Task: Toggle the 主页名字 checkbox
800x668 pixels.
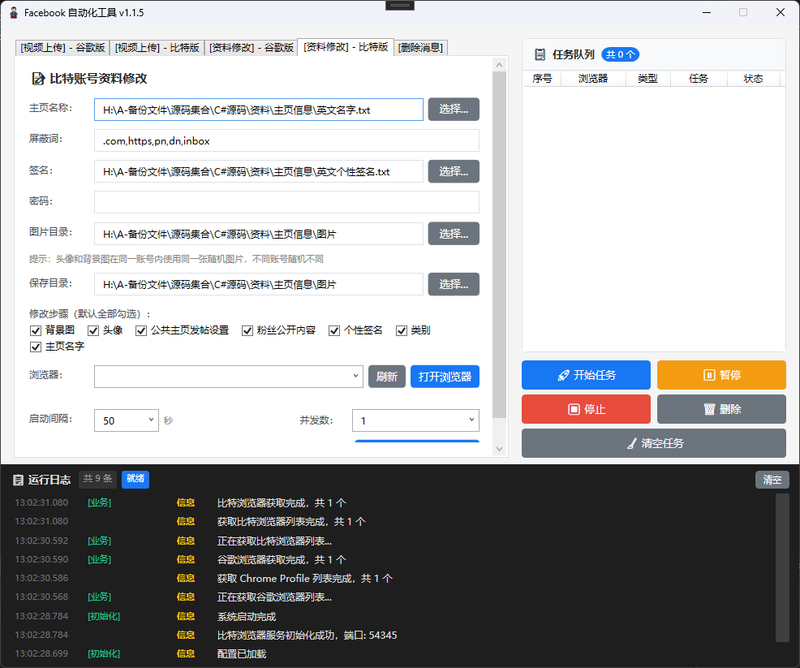Action: coord(36,347)
